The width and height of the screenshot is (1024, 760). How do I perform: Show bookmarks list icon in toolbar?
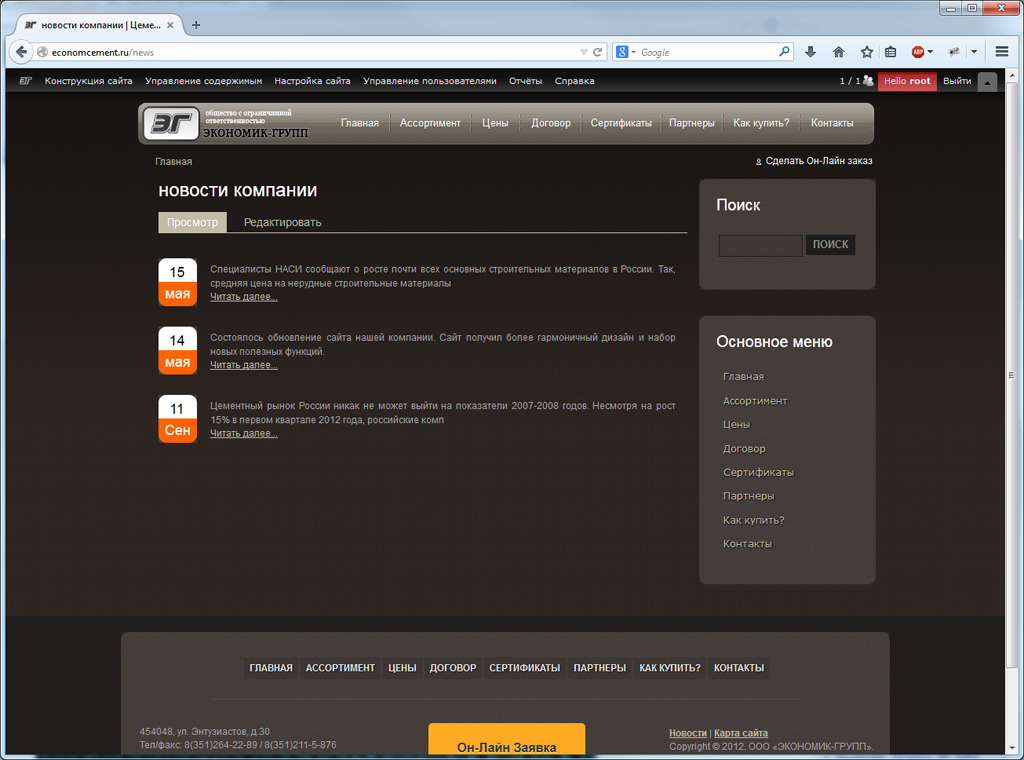tap(890, 52)
